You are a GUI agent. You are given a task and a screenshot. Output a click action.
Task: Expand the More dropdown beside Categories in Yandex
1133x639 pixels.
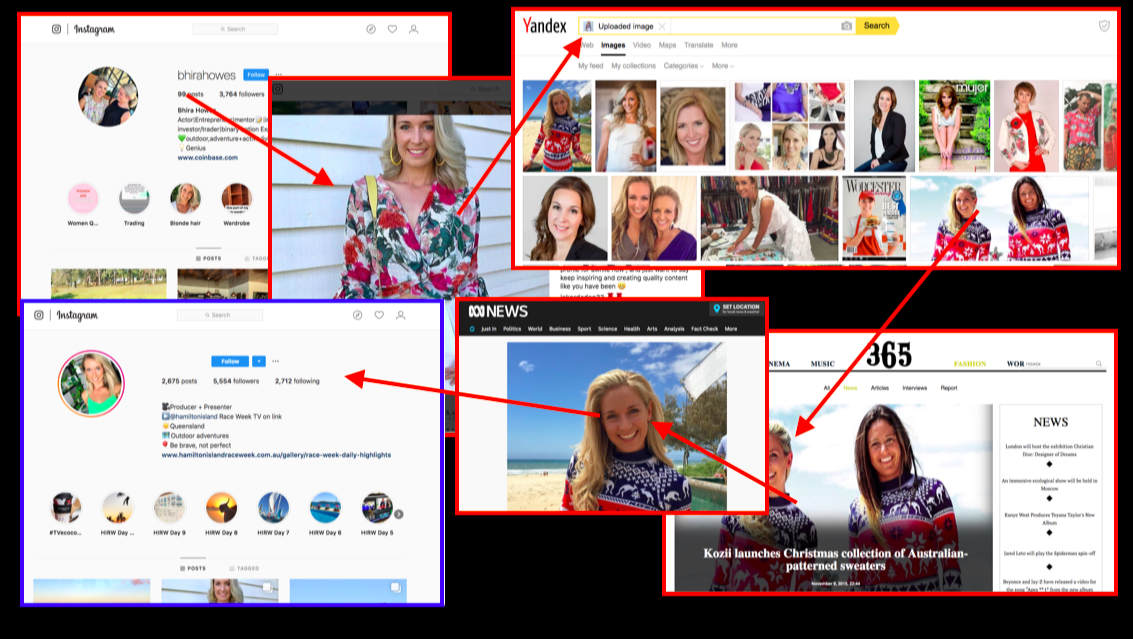[x=723, y=66]
